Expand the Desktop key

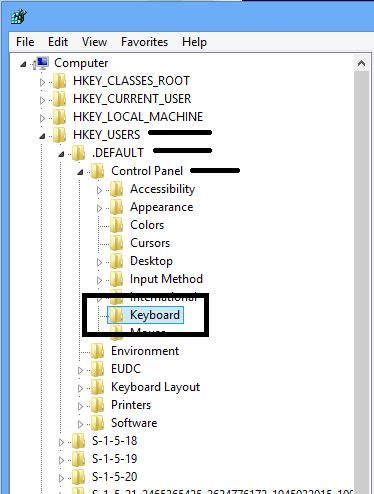(x=99, y=262)
